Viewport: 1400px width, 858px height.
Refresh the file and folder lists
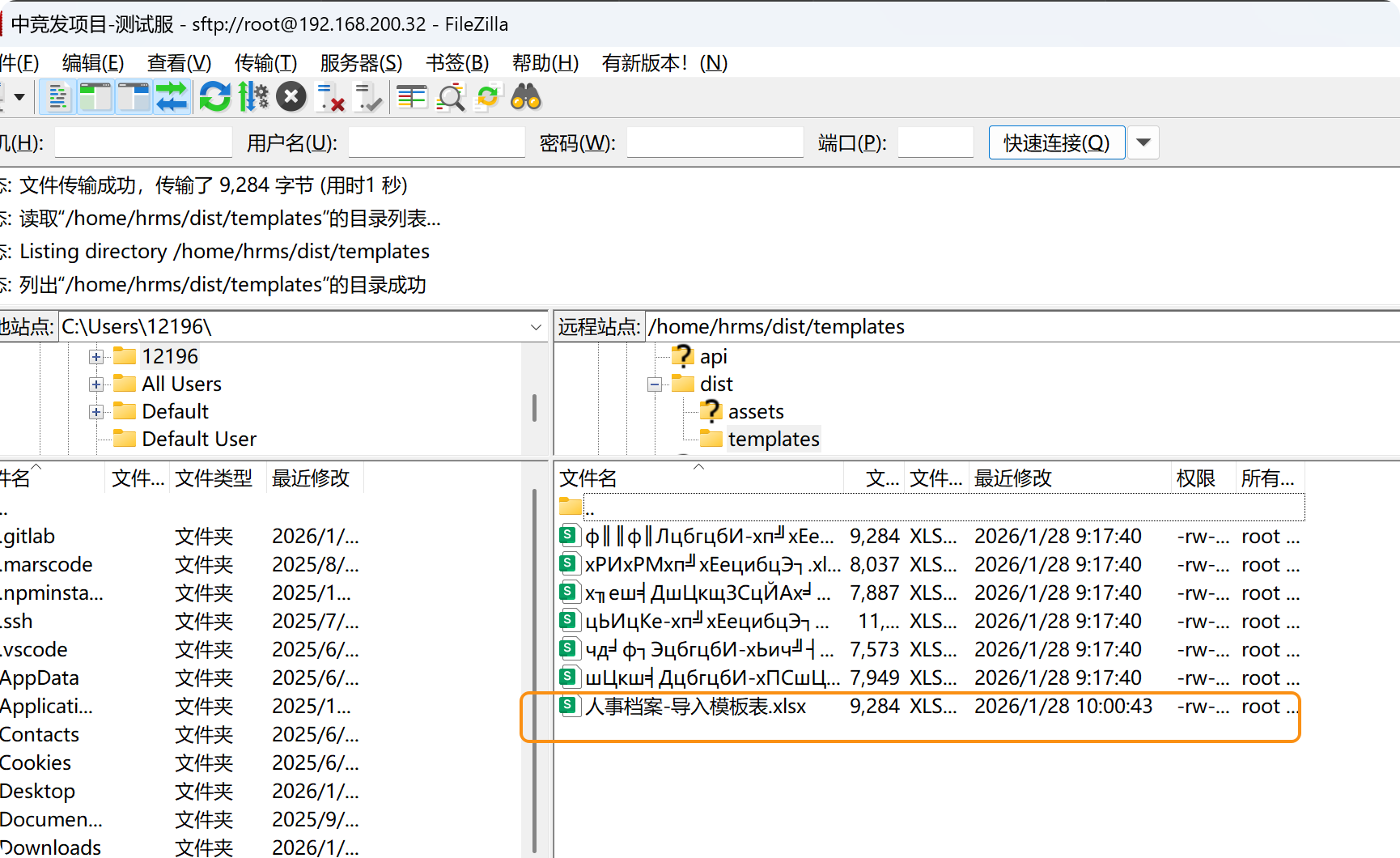tap(214, 98)
